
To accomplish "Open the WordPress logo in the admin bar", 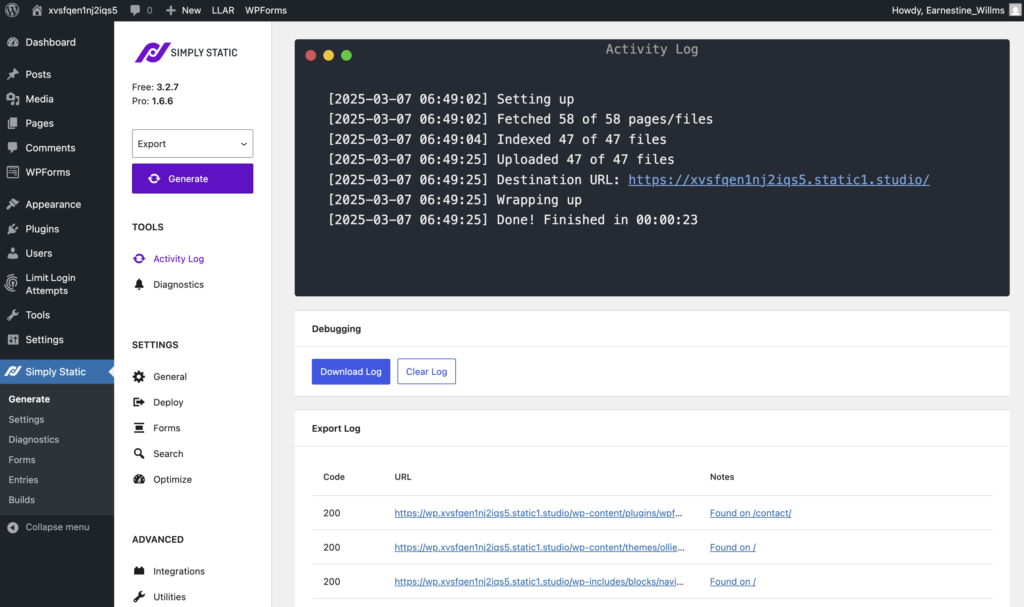I will click(11, 10).
